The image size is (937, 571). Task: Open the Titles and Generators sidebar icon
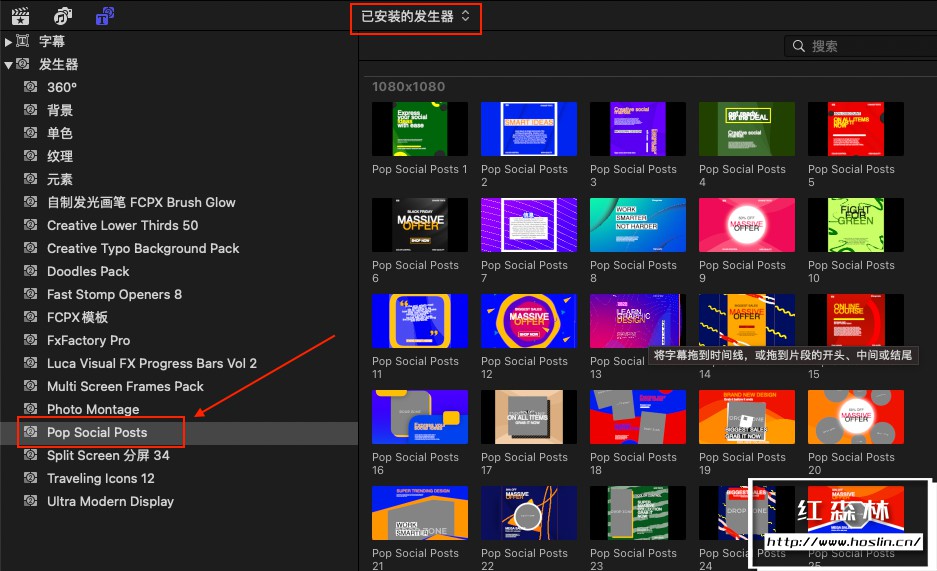[x=105, y=16]
